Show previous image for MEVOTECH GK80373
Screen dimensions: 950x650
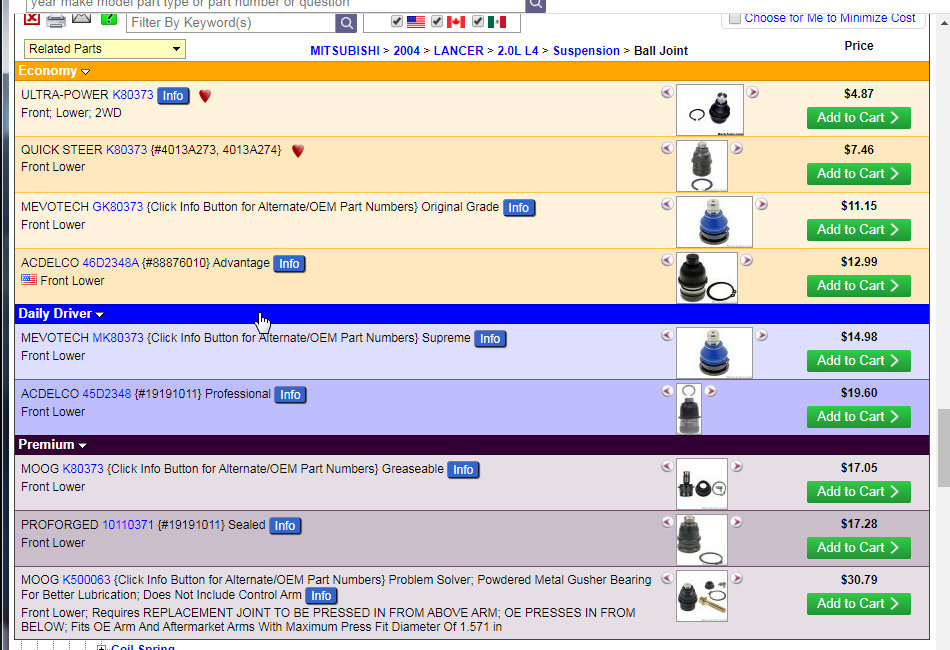(667, 204)
